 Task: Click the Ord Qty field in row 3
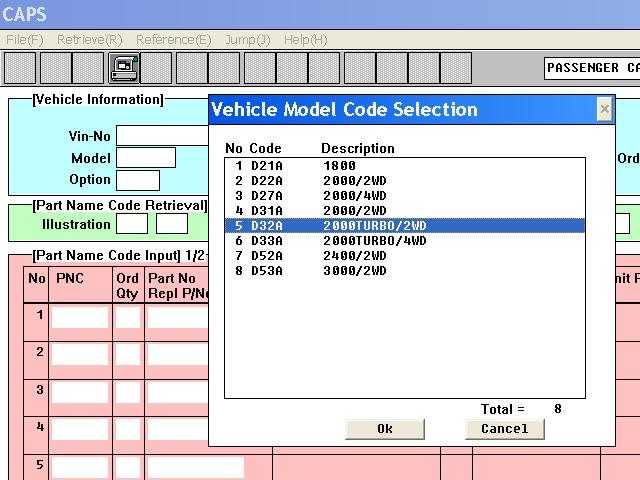[x=128, y=393]
